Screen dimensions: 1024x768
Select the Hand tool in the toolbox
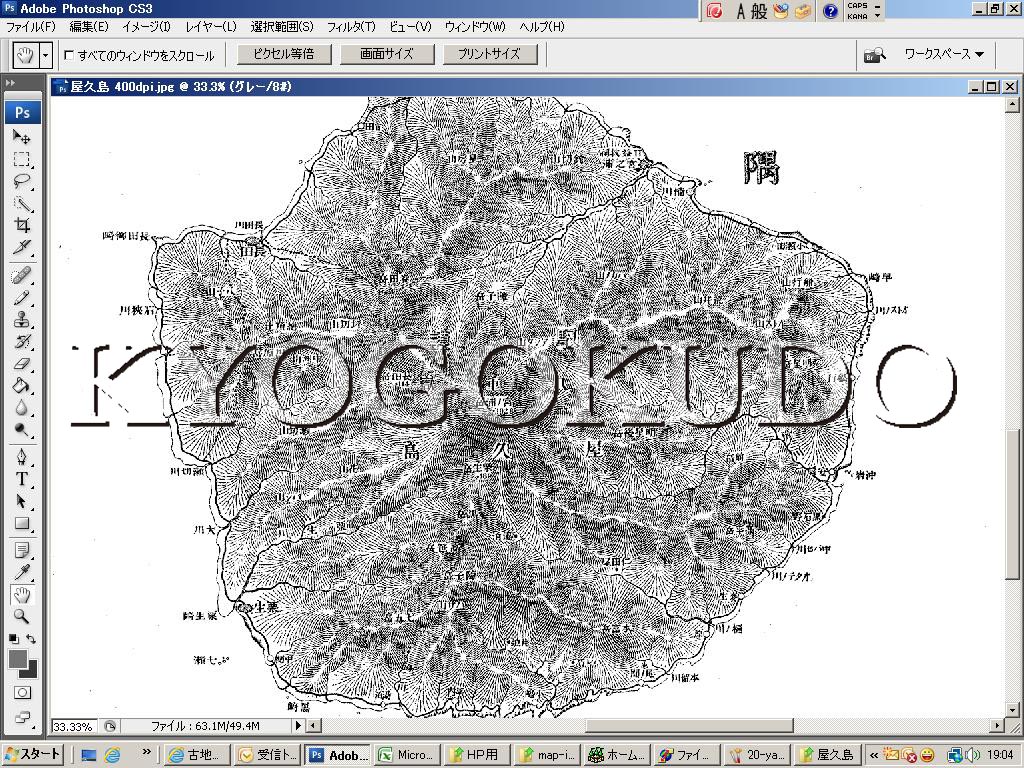coord(22,594)
